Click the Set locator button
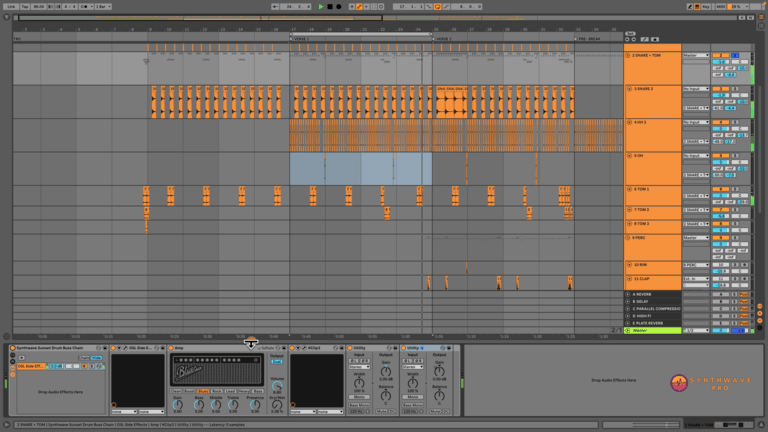The image size is (768, 432). [x=630, y=33]
